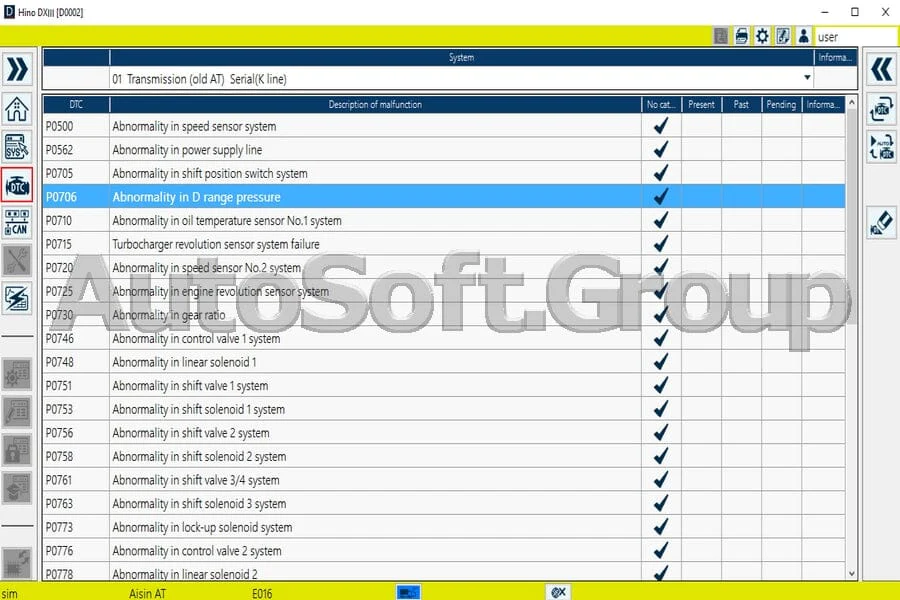Screen dimensions: 900x600
Task: Click the check mark in P0776 row
Action: point(661,550)
